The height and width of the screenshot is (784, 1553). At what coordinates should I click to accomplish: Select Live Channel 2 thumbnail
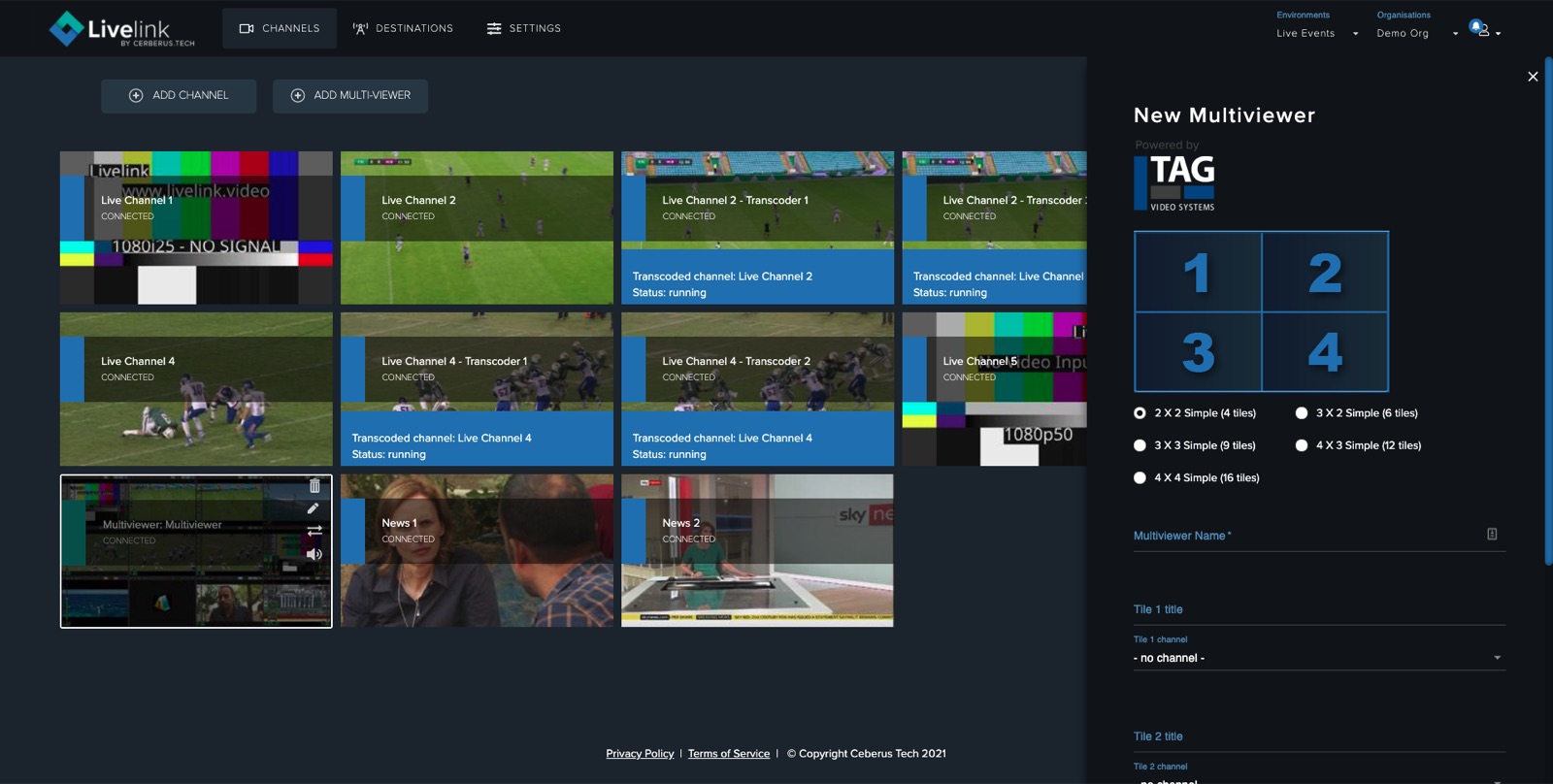pos(477,228)
